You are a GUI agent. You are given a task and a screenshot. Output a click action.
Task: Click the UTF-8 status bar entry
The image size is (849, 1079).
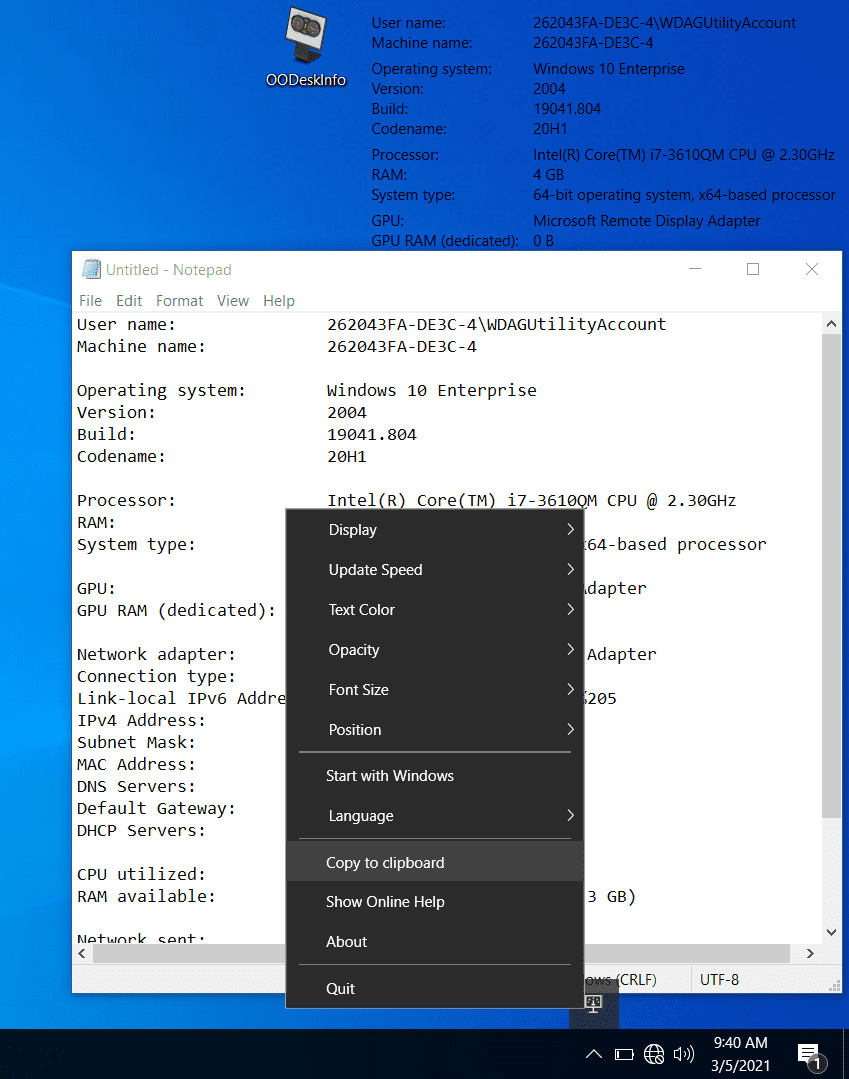coord(719,979)
